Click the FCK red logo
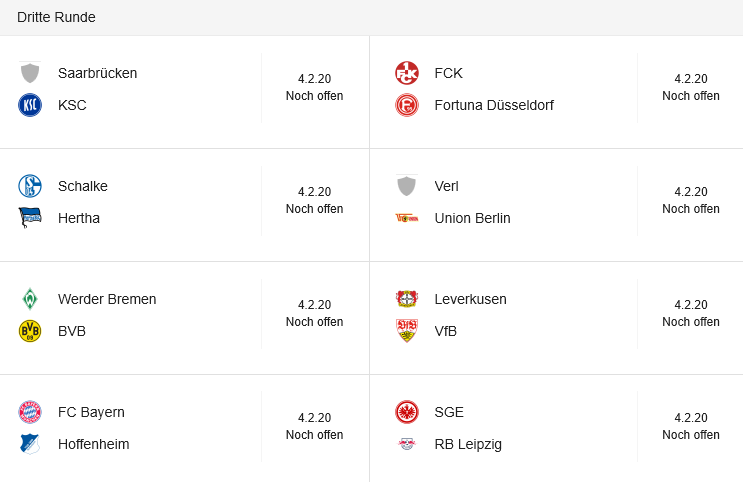The height and width of the screenshot is (482, 743). coord(407,73)
